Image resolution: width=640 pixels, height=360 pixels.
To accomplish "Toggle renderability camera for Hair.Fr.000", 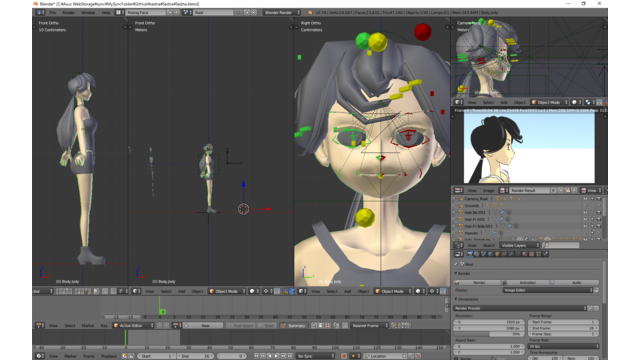I will pos(599,219).
